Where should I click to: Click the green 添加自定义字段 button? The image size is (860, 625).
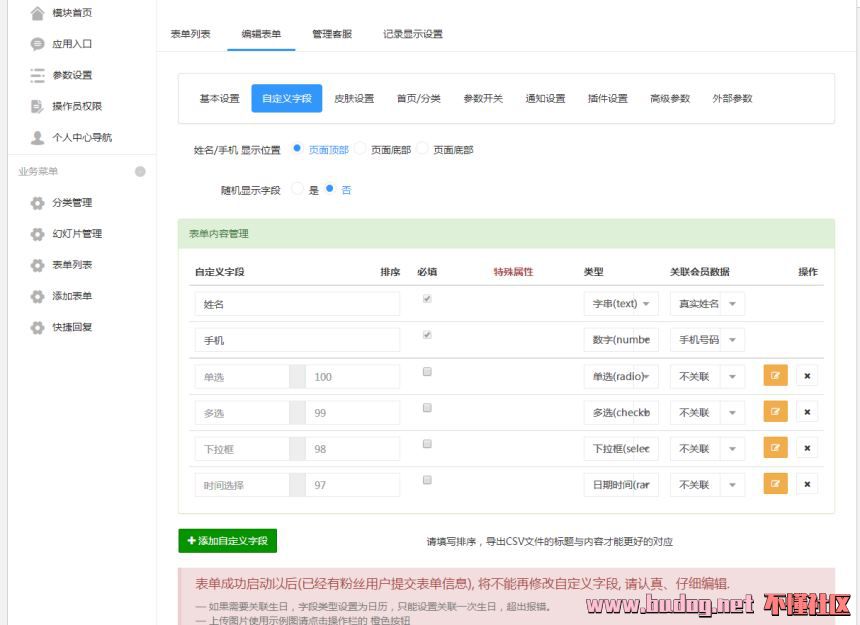227,540
